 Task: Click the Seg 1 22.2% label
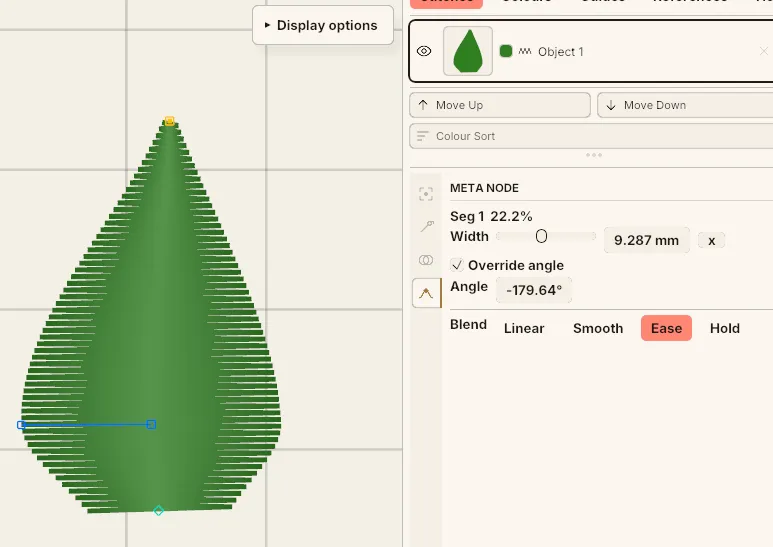coord(491,216)
